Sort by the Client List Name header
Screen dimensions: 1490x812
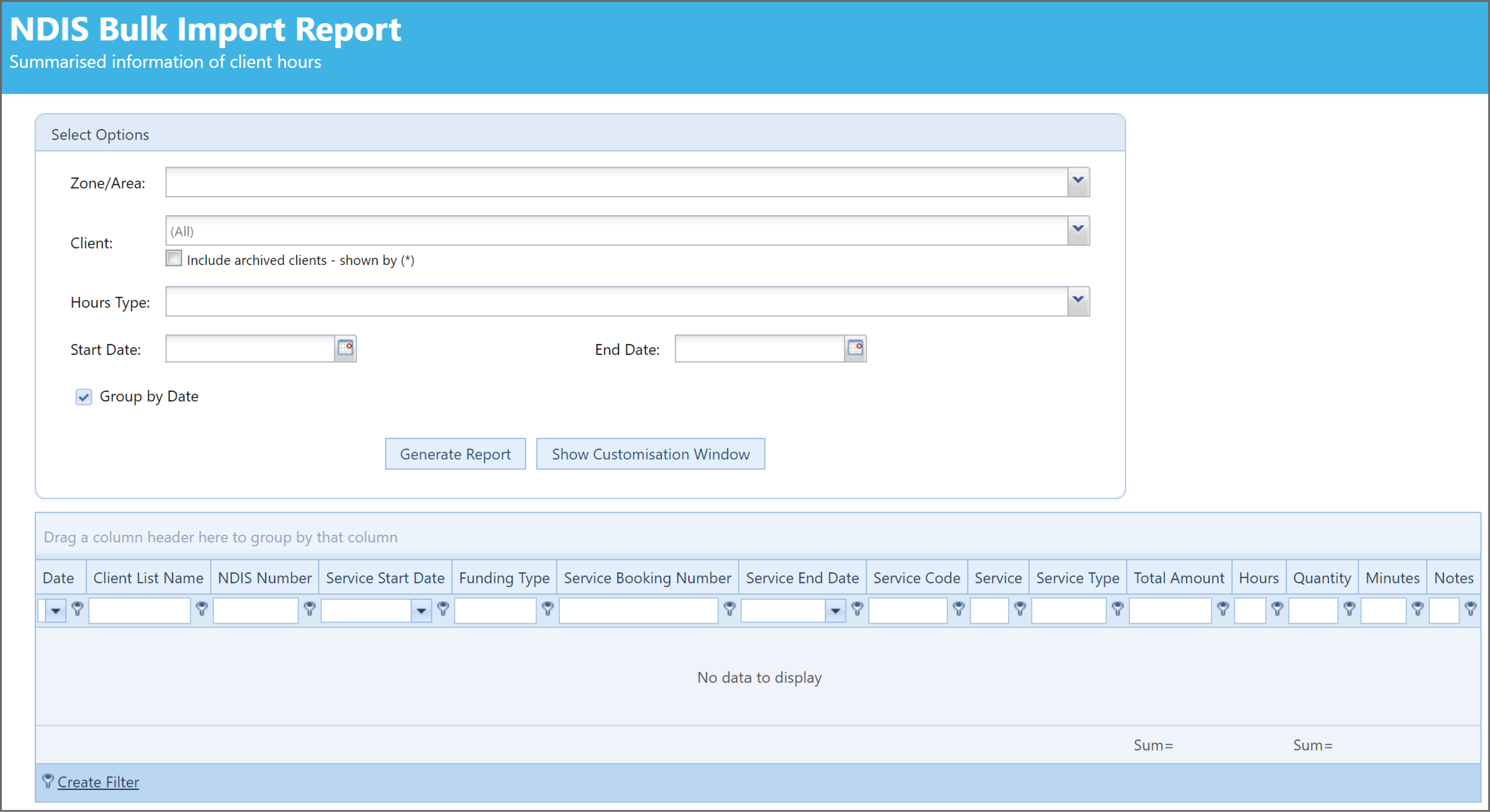point(148,577)
